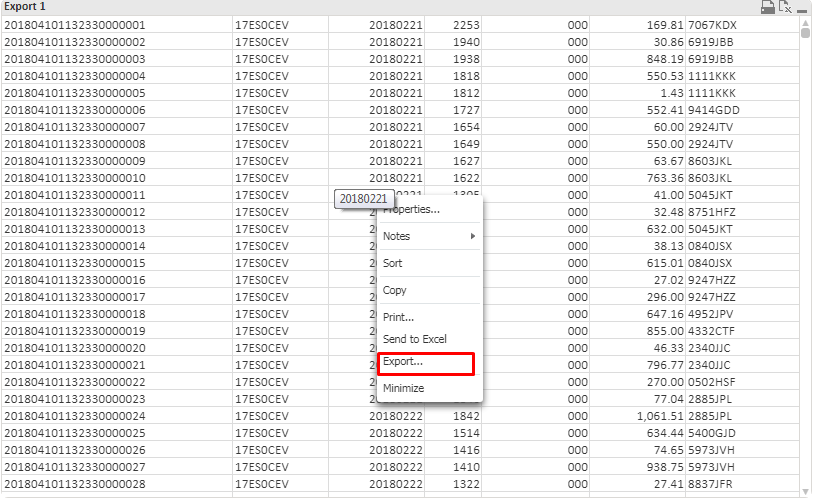Click the Send to Excel caption icon
The width and height of the screenshot is (817, 502).
tap(785, 7)
